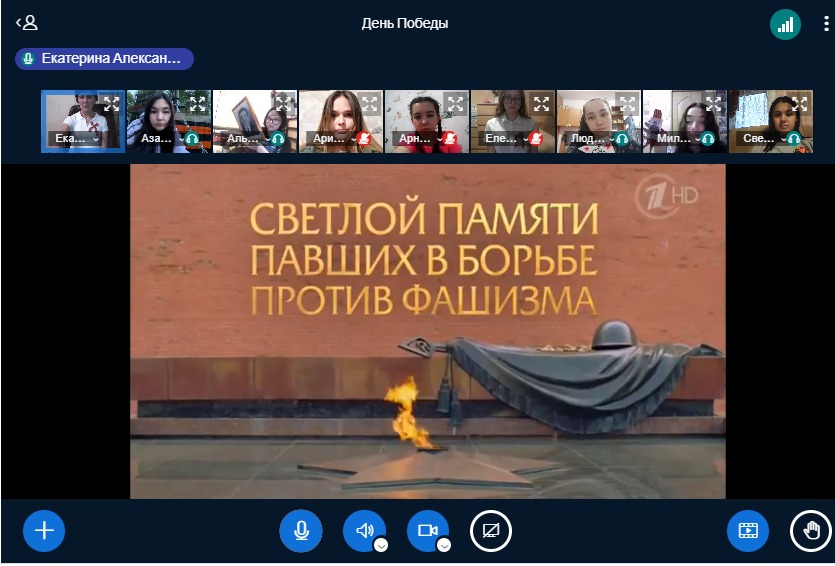This screenshot has width=835, height=566.
Task: Click the speaker audio button
Action: pos(364,531)
